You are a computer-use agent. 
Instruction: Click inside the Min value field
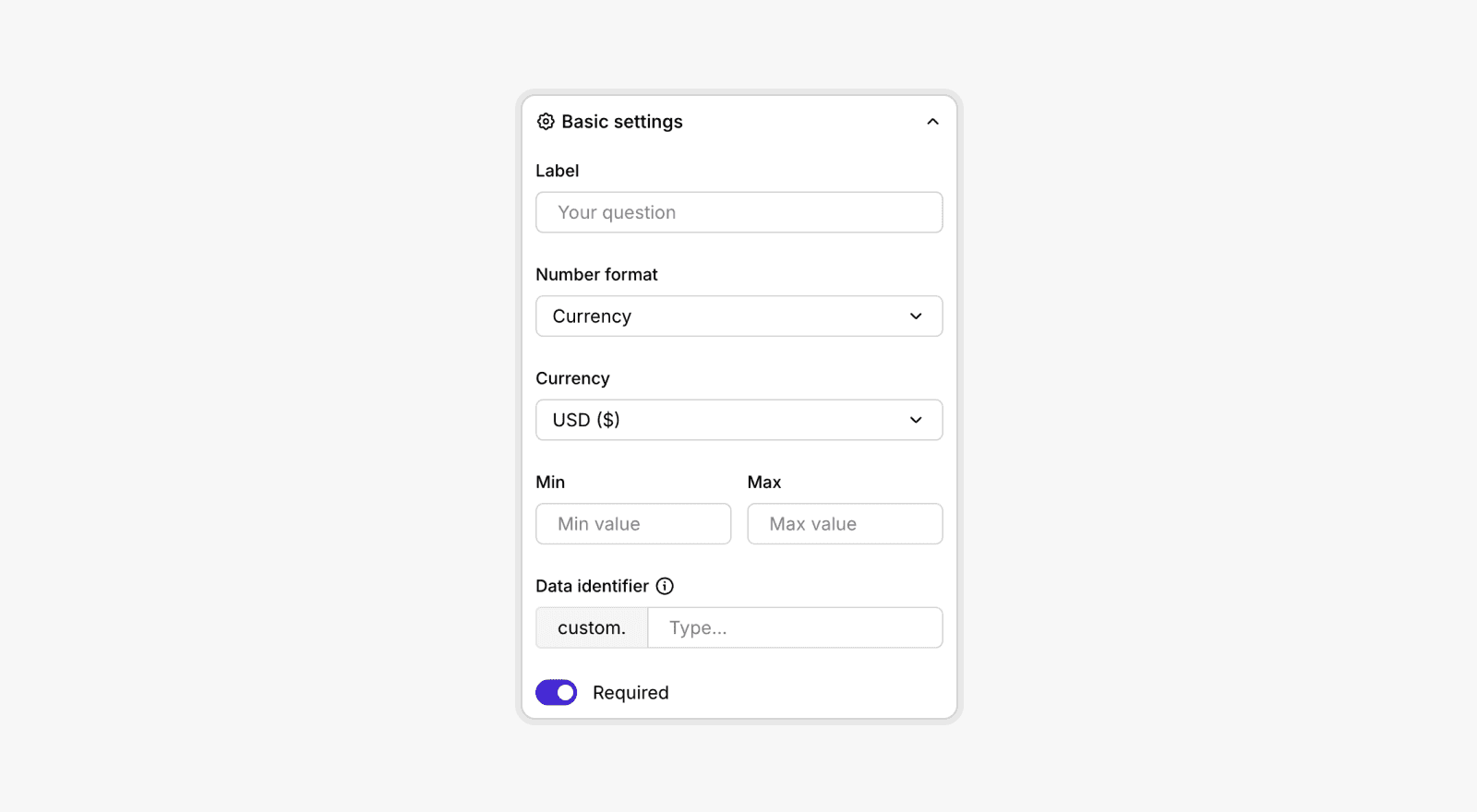(633, 523)
